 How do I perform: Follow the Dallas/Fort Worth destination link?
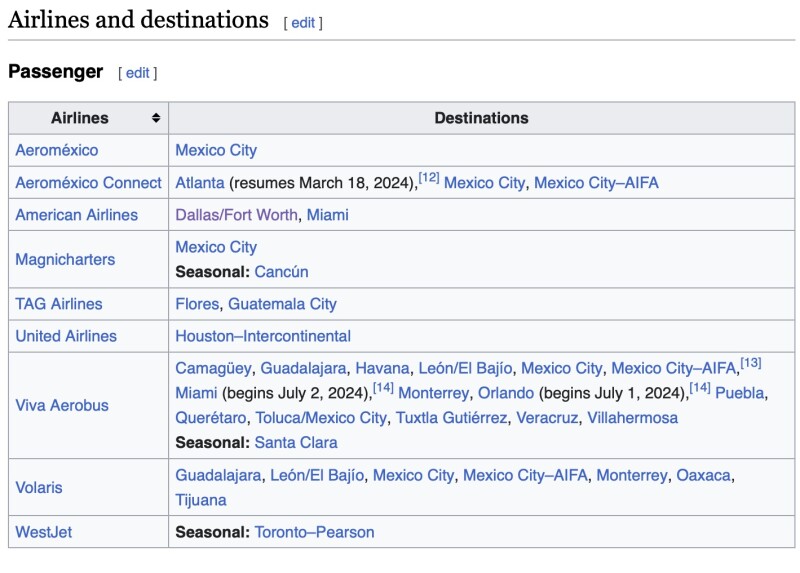236,215
